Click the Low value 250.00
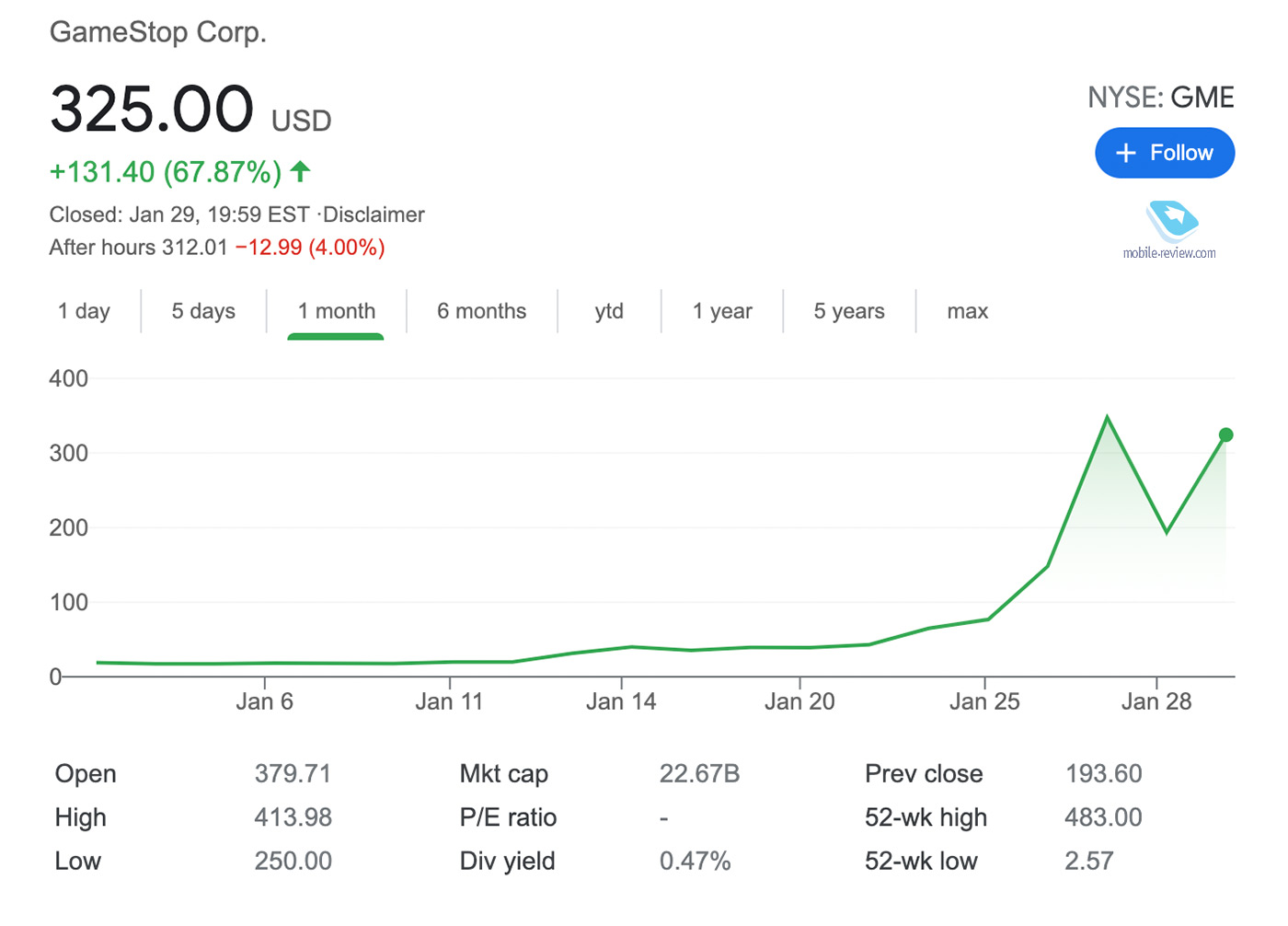This screenshot has height=926, width=1288. (293, 862)
